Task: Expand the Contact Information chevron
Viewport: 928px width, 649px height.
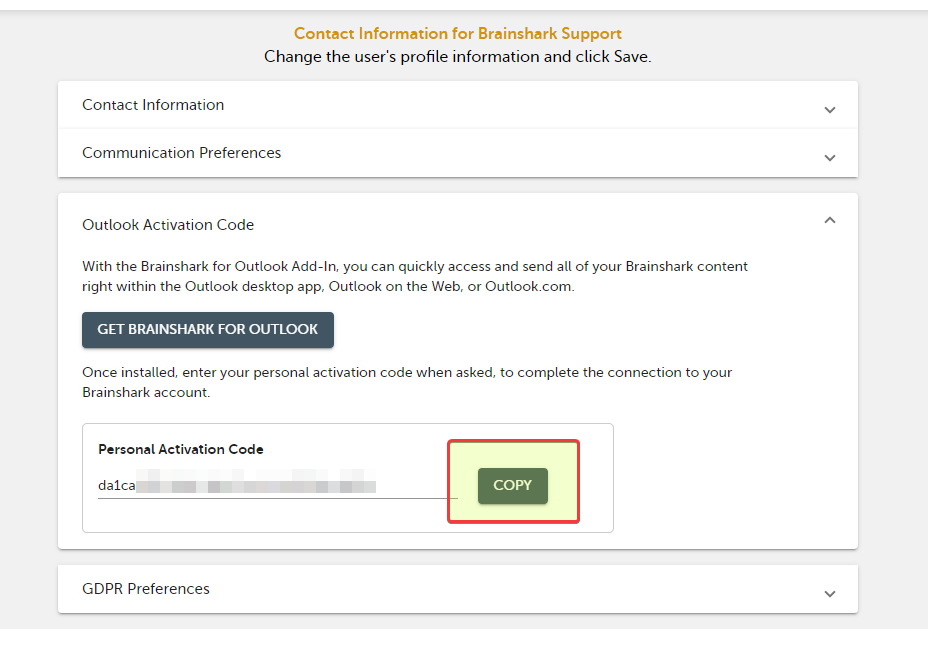Action: (x=830, y=110)
